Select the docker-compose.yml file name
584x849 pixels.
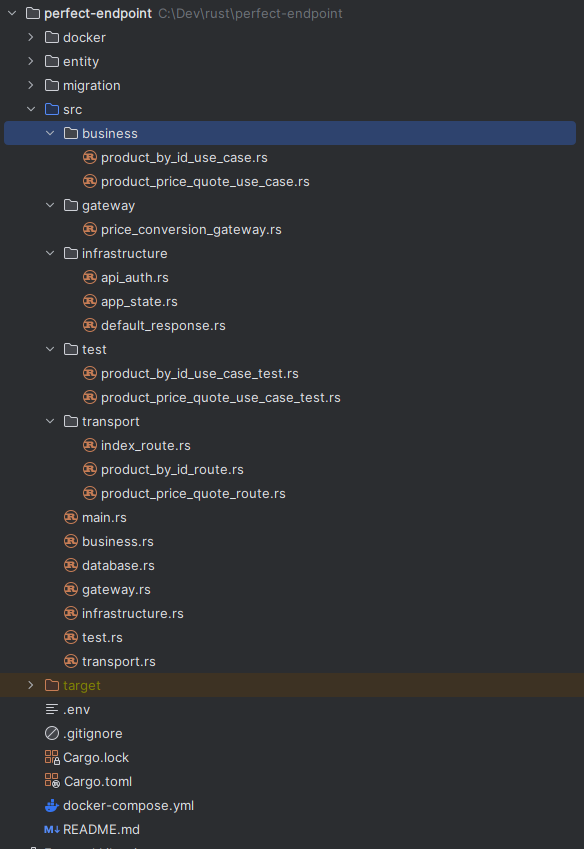(x=129, y=805)
